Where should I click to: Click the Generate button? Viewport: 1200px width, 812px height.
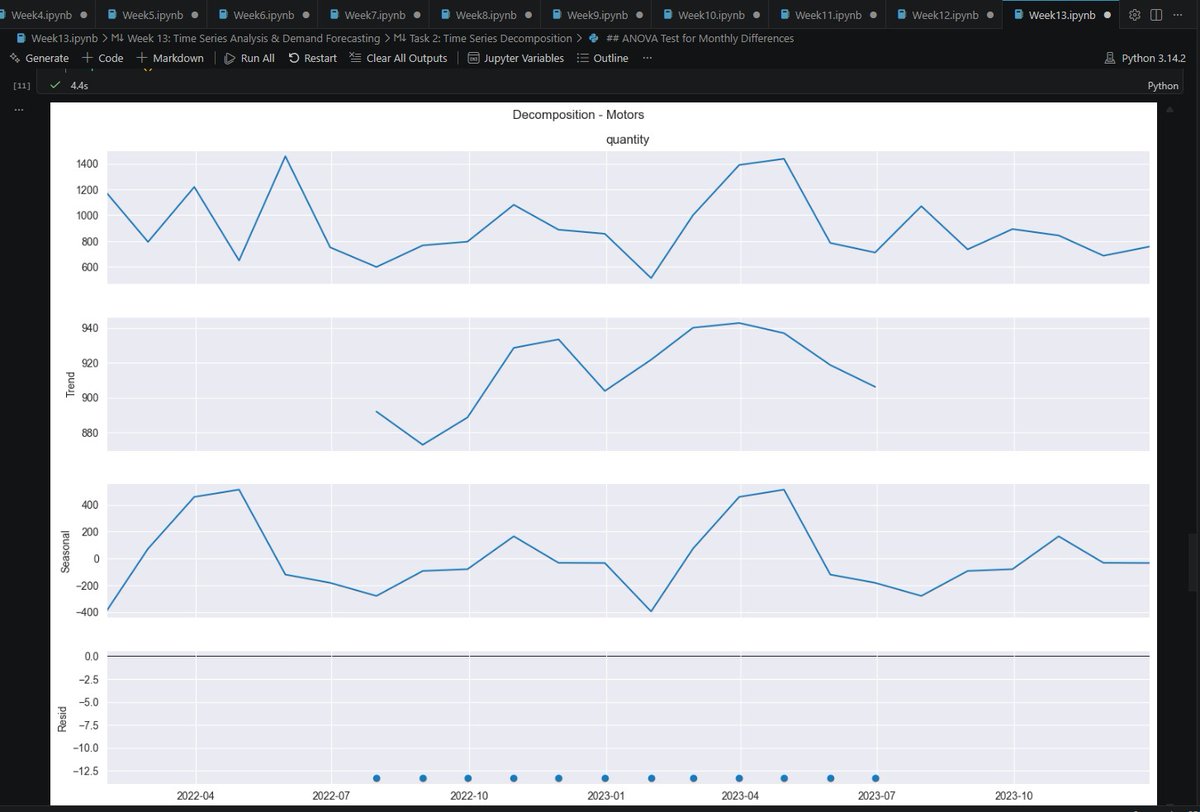click(39, 58)
